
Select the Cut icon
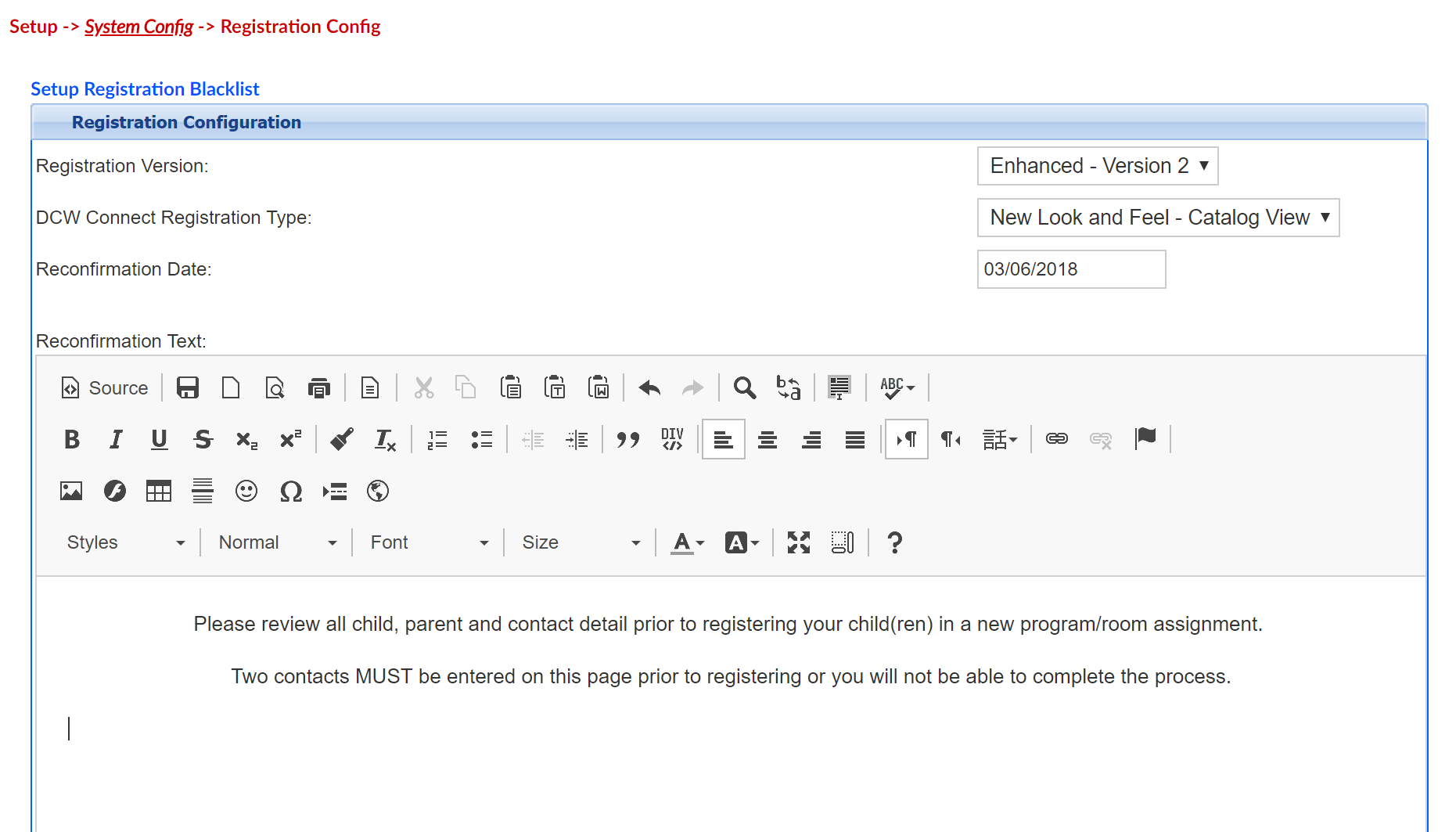tap(423, 387)
